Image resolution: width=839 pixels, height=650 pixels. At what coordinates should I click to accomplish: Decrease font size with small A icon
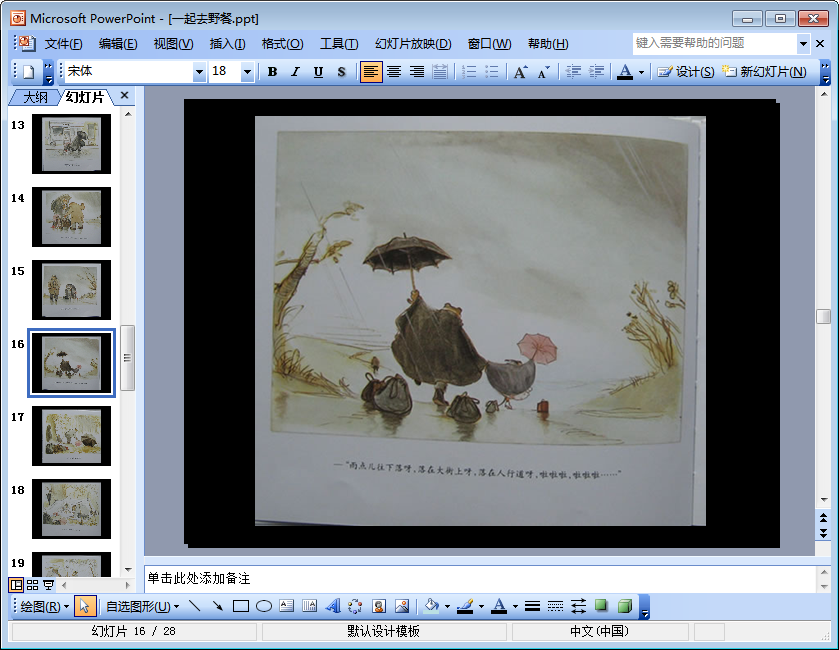(543, 72)
